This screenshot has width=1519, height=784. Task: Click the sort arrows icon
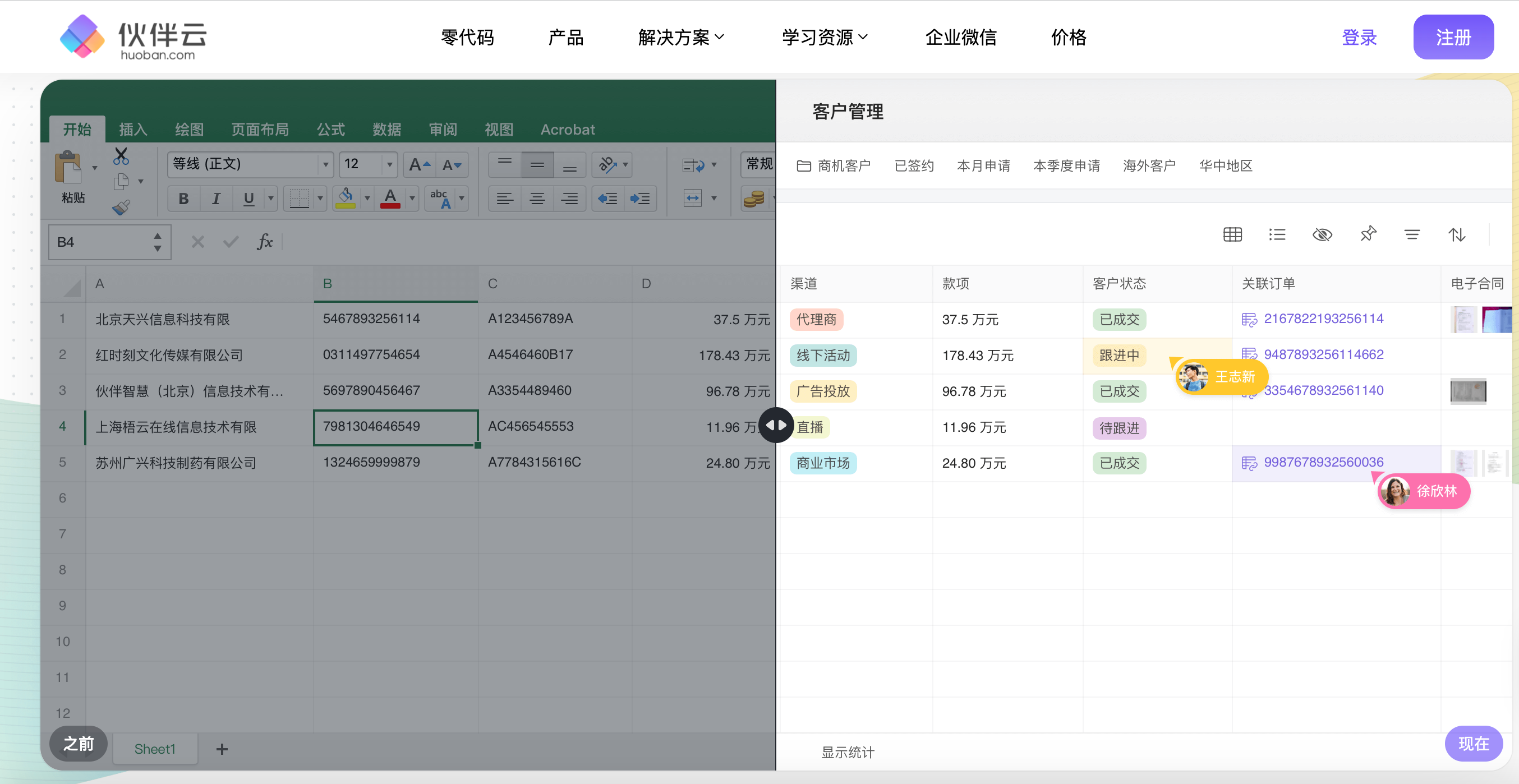click(x=1457, y=234)
